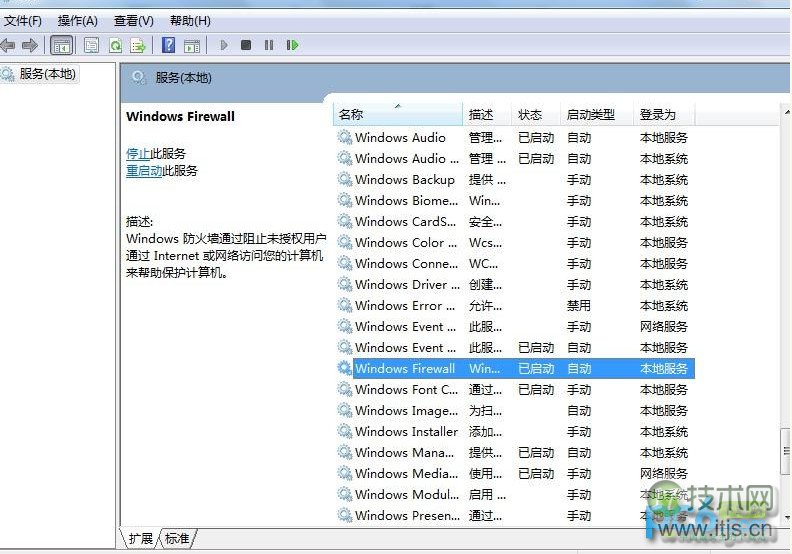Select the Windows Audio service name

pos(400,137)
